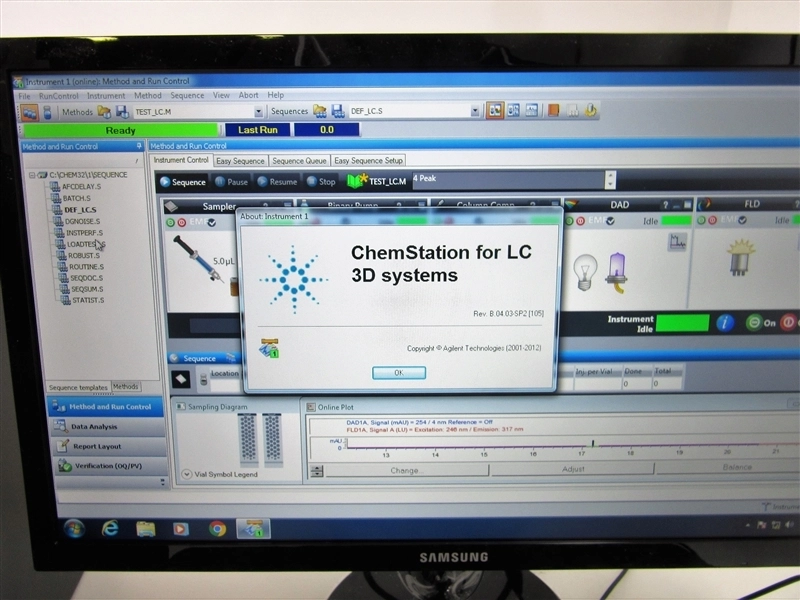Screen dimensions: 800x600
Task: Open the Sequence menu in menu bar
Action: point(187,95)
